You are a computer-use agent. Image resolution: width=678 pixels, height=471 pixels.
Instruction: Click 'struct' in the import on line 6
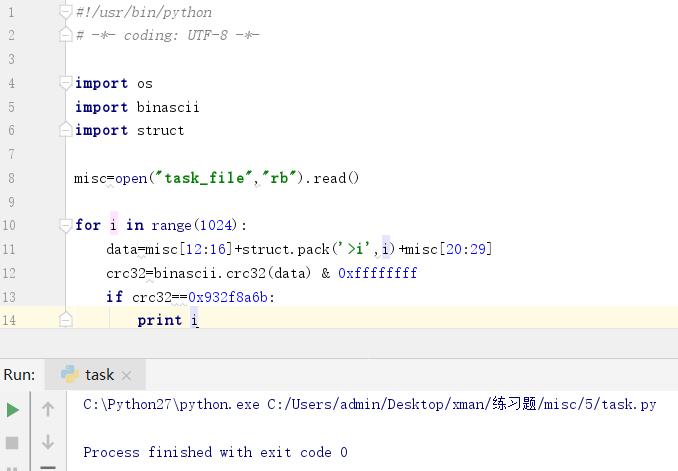(160, 130)
